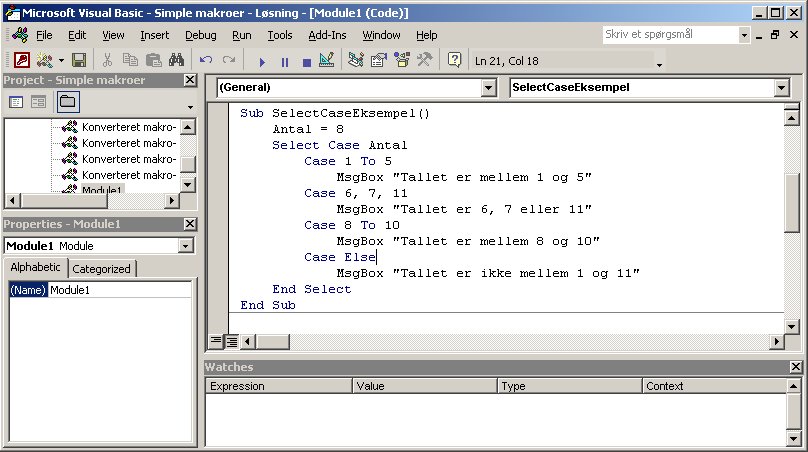Open the (General) object dropdown
The width and height of the screenshot is (808, 452).
[489, 88]
